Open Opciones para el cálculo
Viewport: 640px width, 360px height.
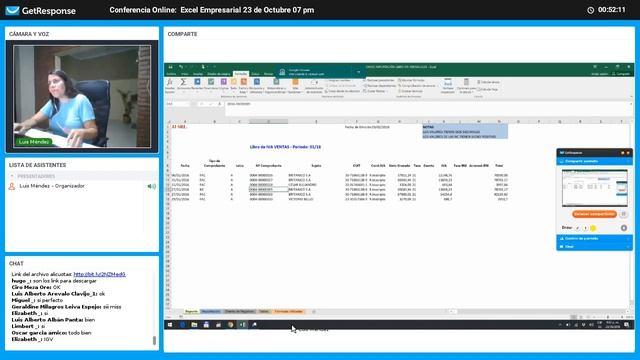[x=466, y=86]
